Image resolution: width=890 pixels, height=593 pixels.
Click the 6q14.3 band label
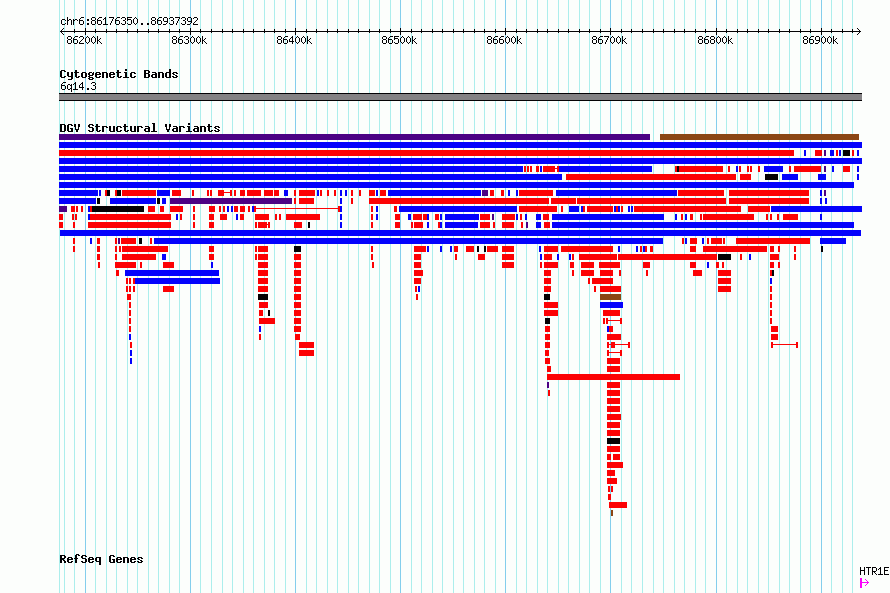78,86
